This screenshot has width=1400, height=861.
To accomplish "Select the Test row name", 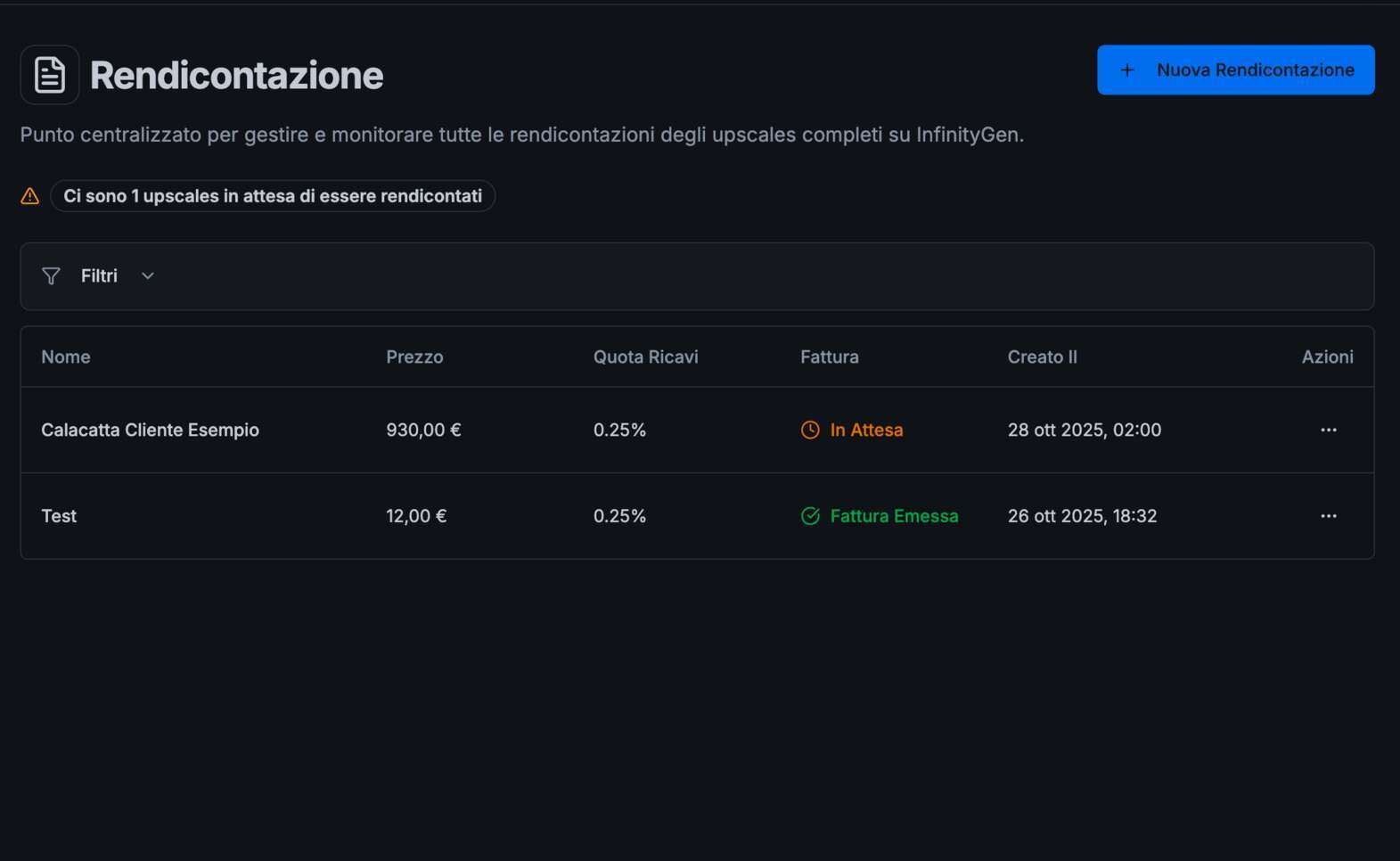I will pos(59,516).
